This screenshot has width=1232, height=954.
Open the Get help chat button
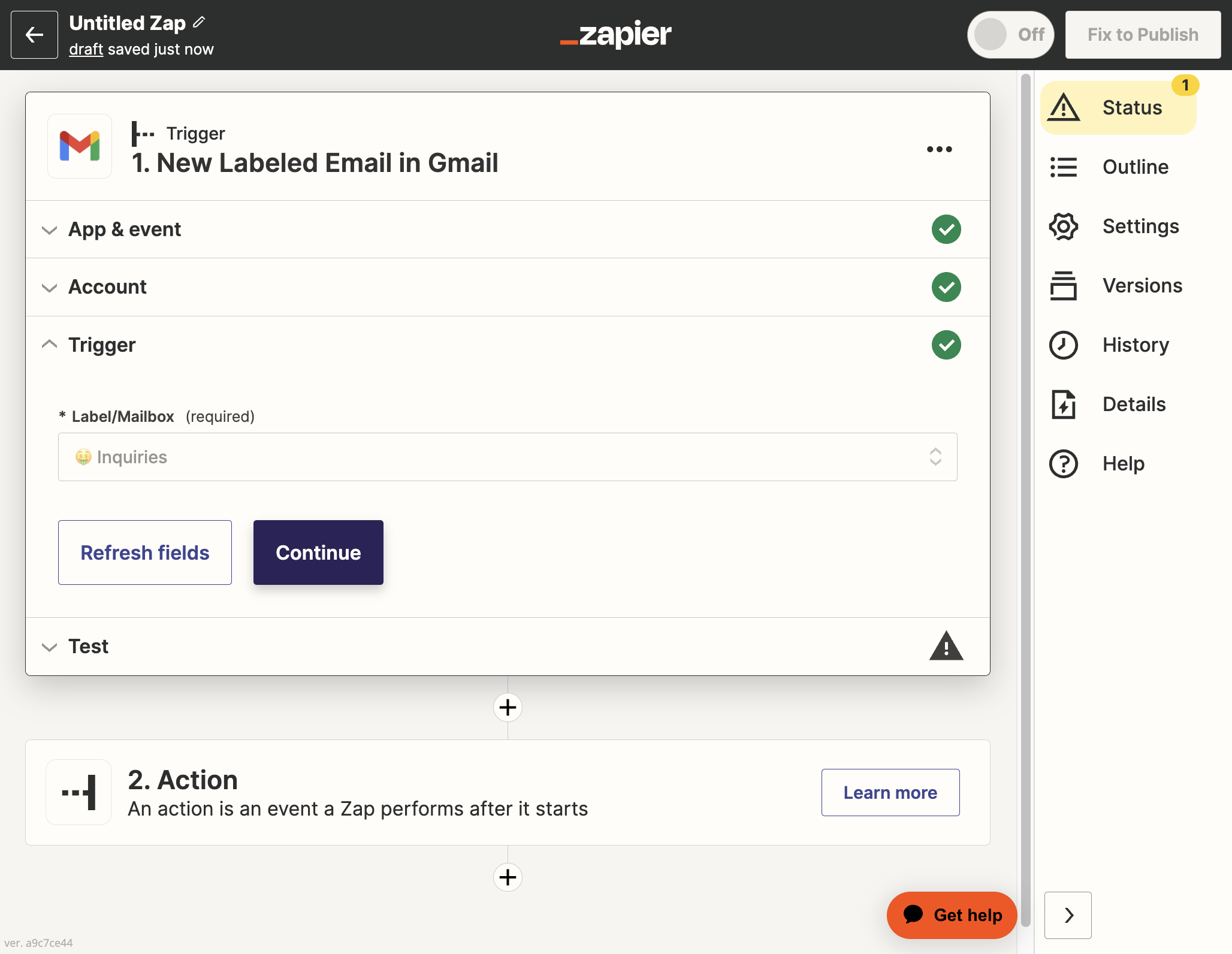pyautogui.click(x=952, y=915)
